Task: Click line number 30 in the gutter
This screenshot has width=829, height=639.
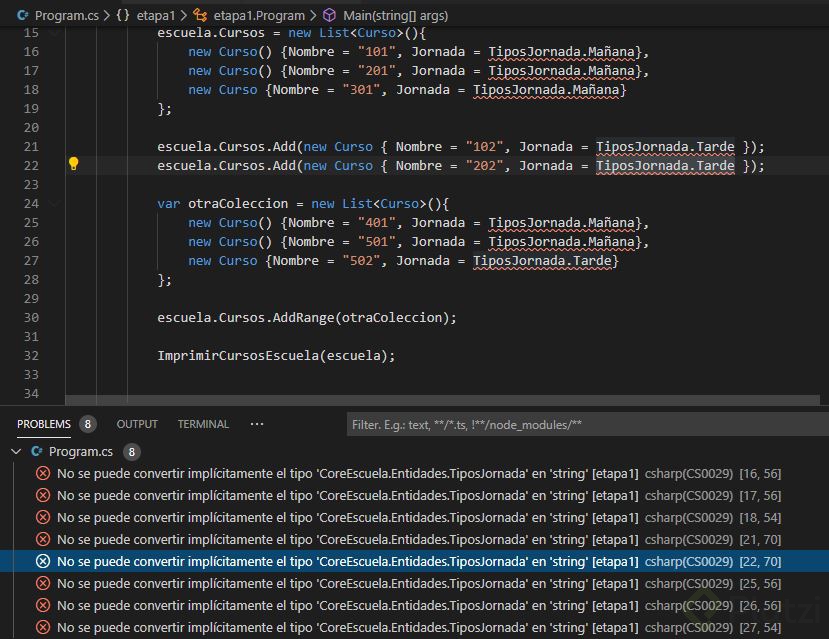Action: point(31,317)
